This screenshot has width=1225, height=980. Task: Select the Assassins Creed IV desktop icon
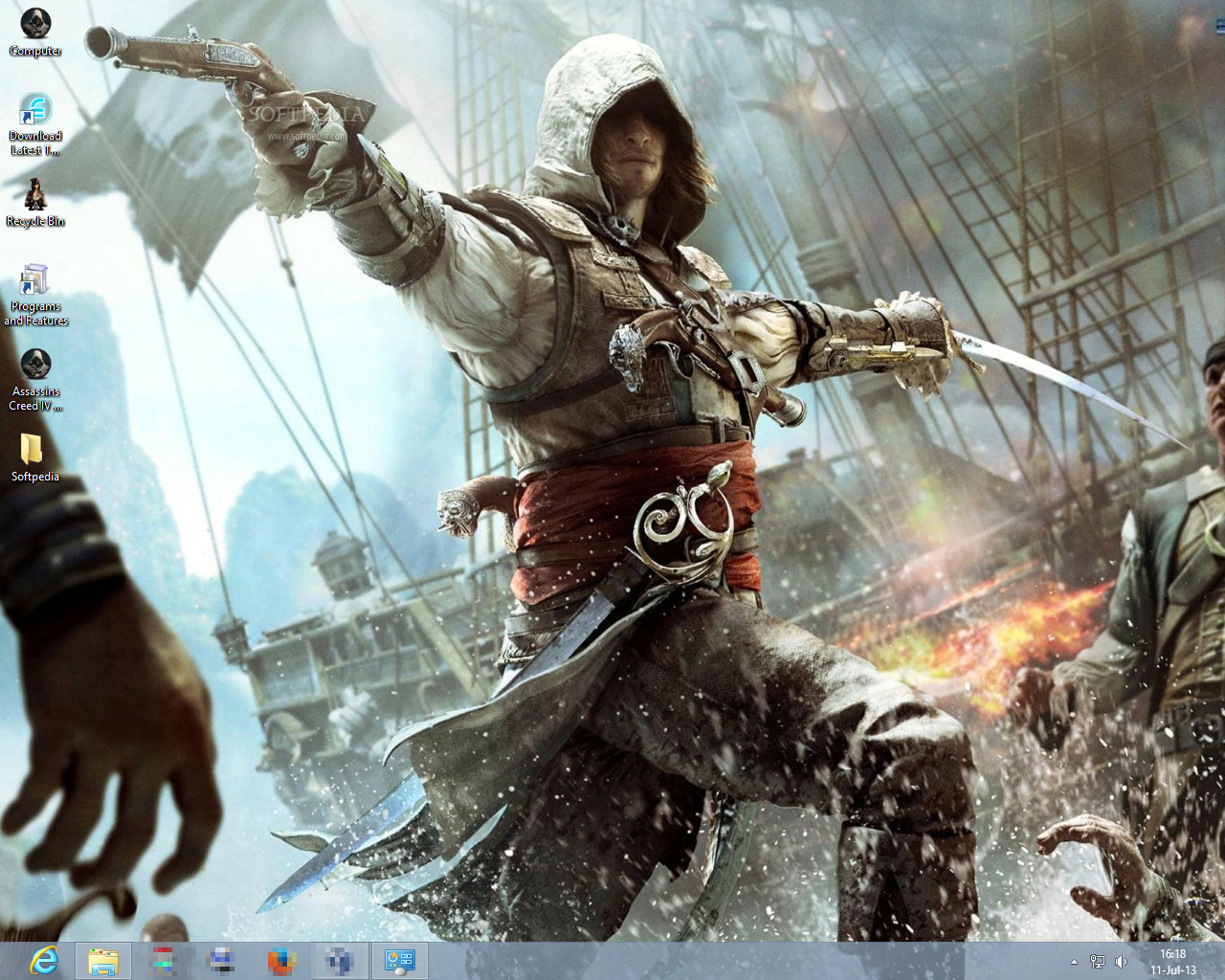pos(35,380)
